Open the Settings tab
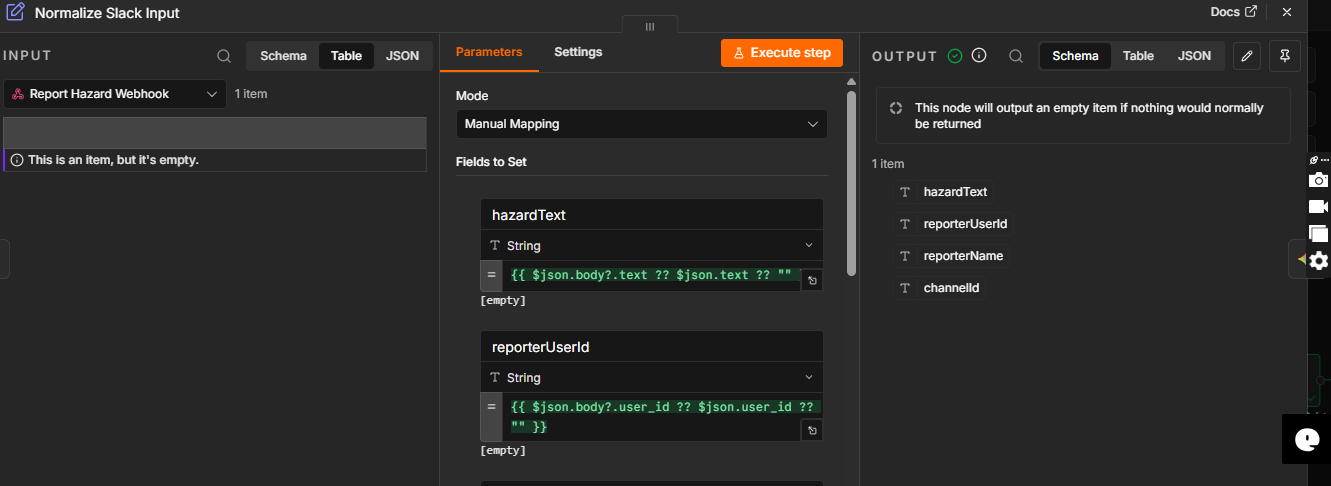This screenshot has width=1331, height=486. pos(578,52)
